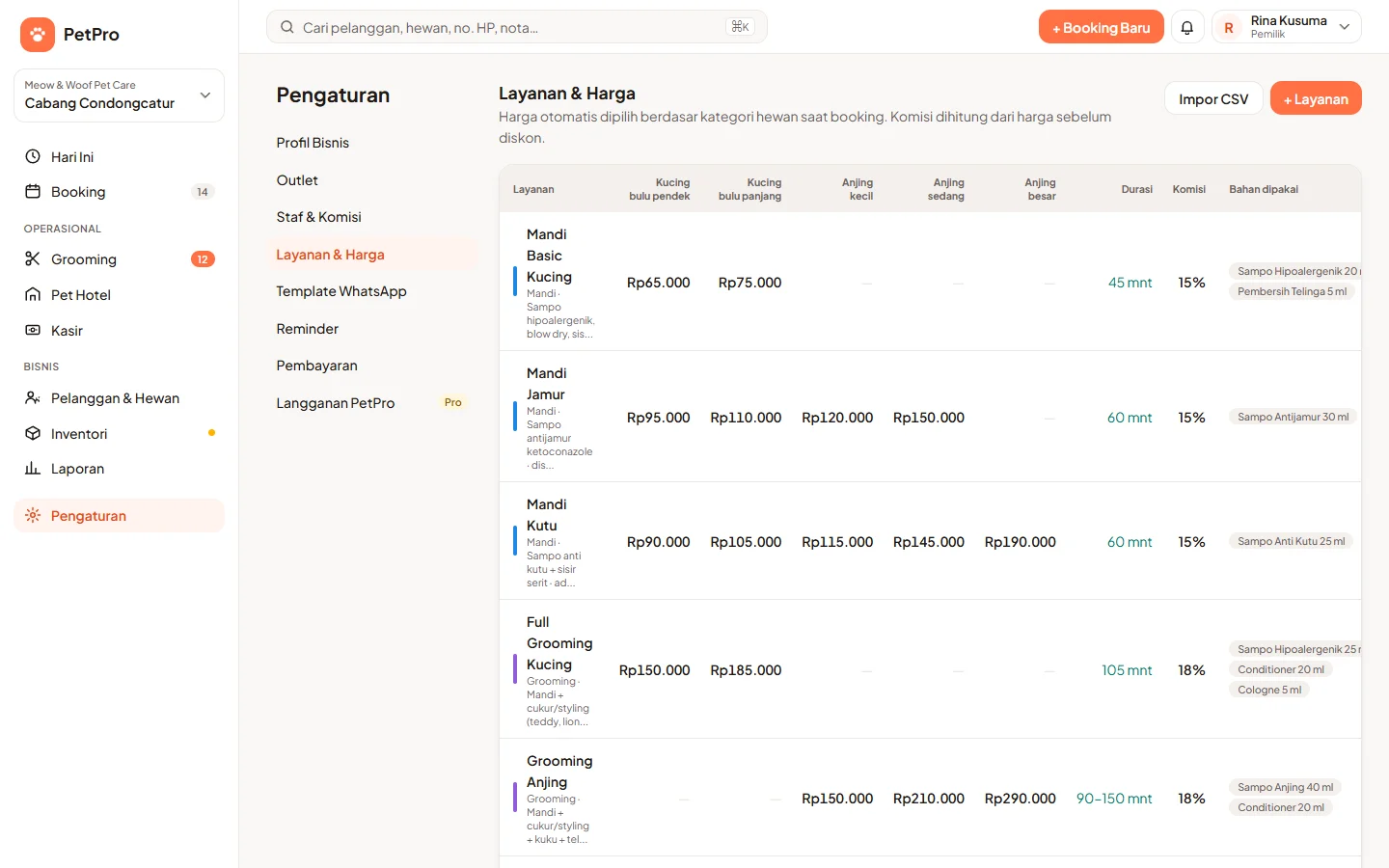Click the Grooming Anjing service name
The width and height of the screenshot is (1389, 868).
559,772
